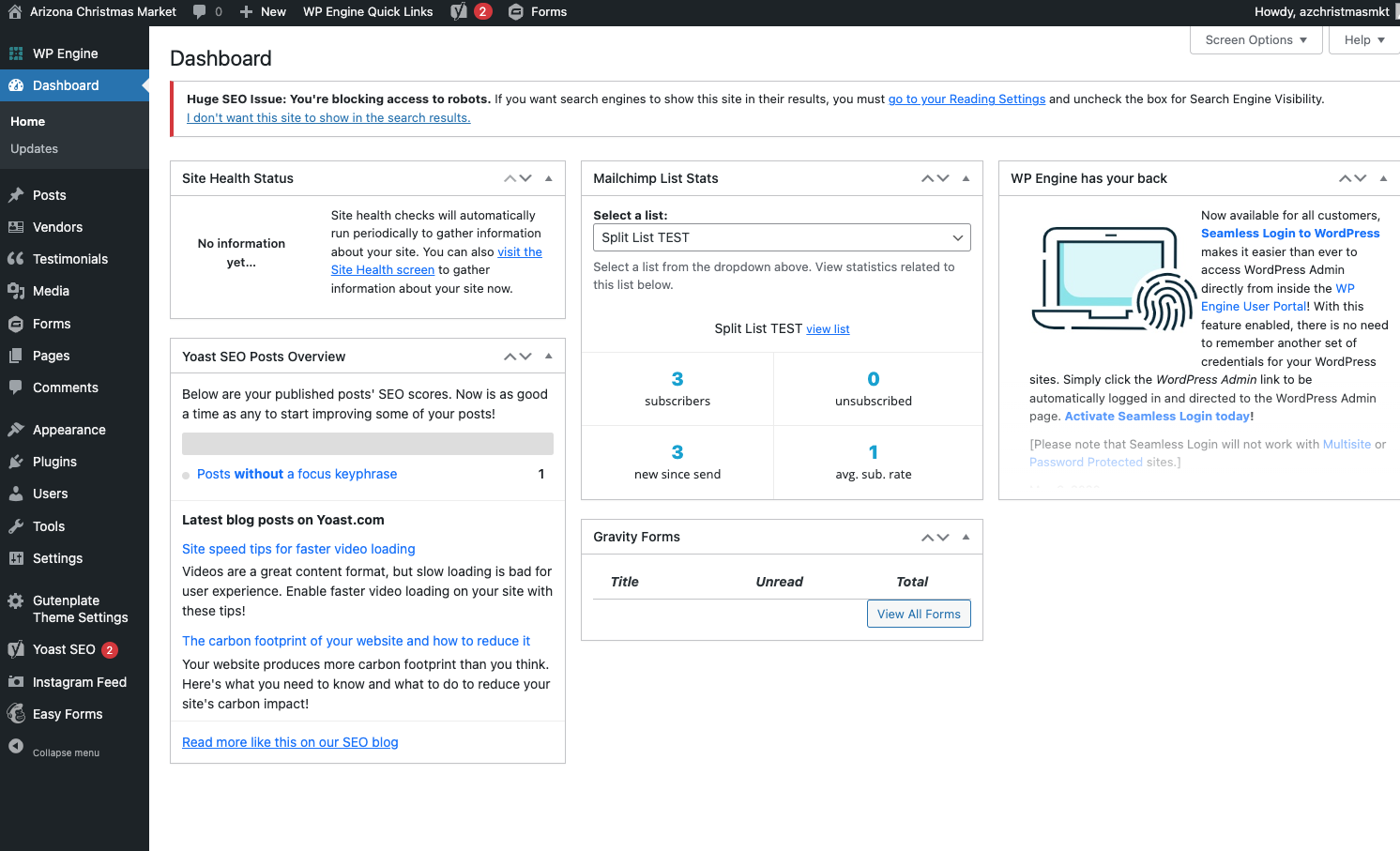Click the home icon beside Arizona Christmas Market

coord(15,11)
